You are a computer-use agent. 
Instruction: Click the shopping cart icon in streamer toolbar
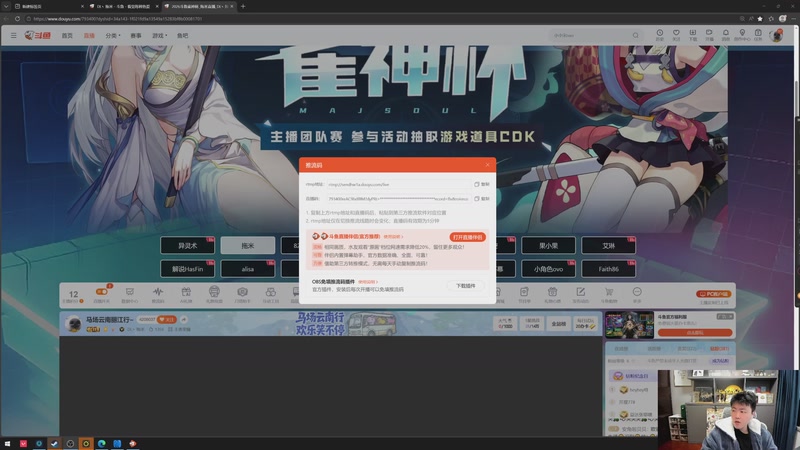click(609, 294)
